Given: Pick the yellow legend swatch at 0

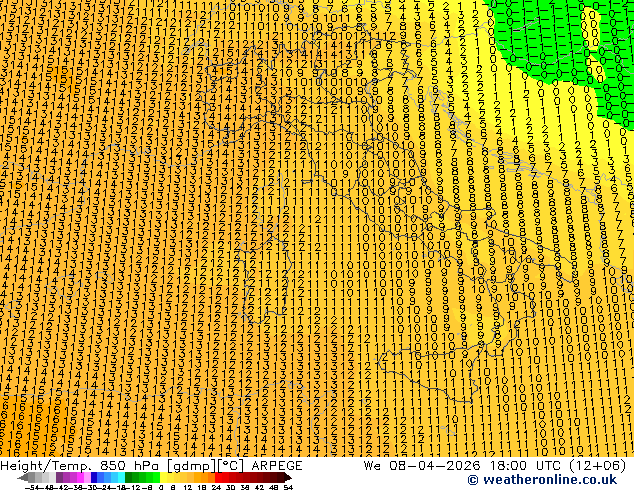Looking at the screenshot, I should click(x=163, y=477).
